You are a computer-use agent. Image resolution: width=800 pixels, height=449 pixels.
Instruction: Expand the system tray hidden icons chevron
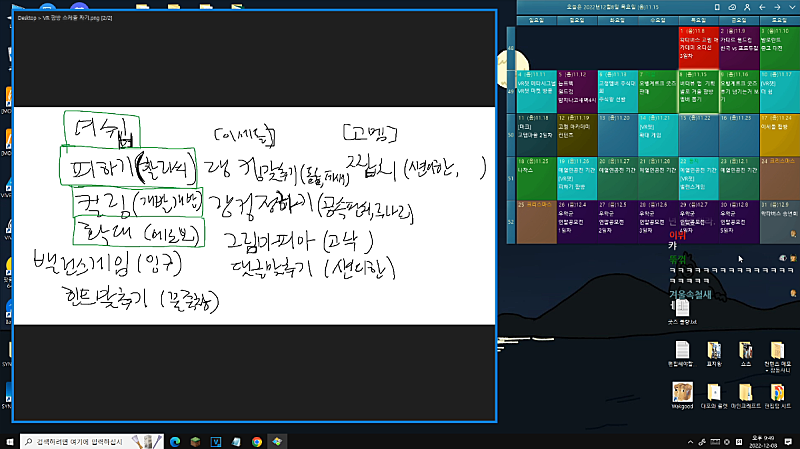[690, 442]
